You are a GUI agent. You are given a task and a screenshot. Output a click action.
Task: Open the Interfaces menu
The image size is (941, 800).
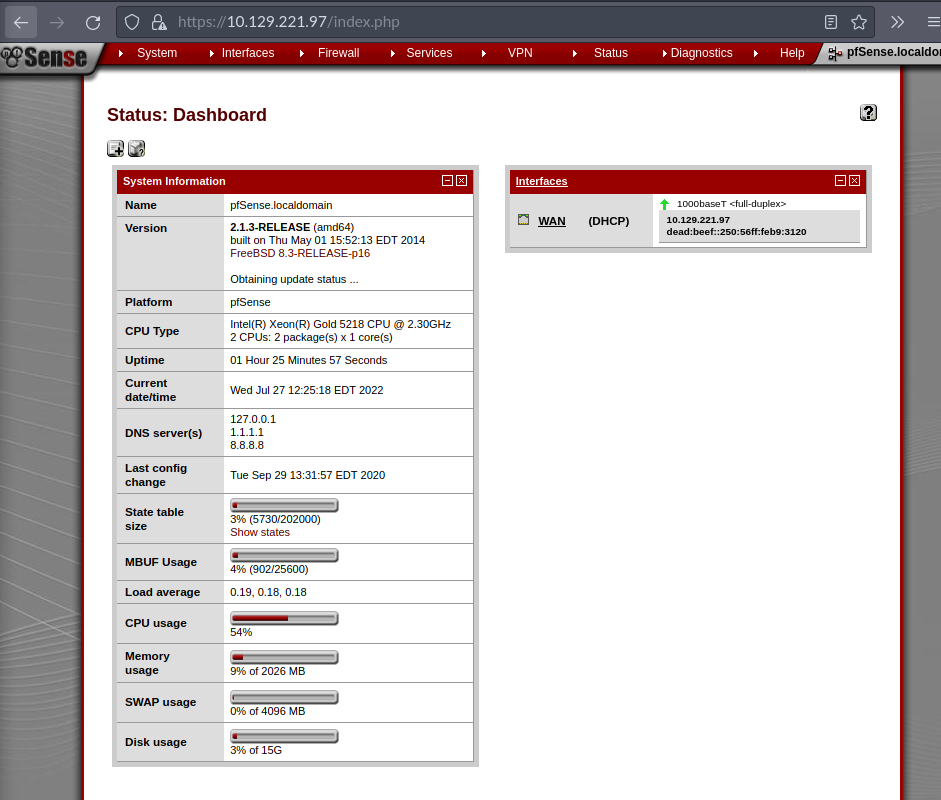tap(248, 53)
